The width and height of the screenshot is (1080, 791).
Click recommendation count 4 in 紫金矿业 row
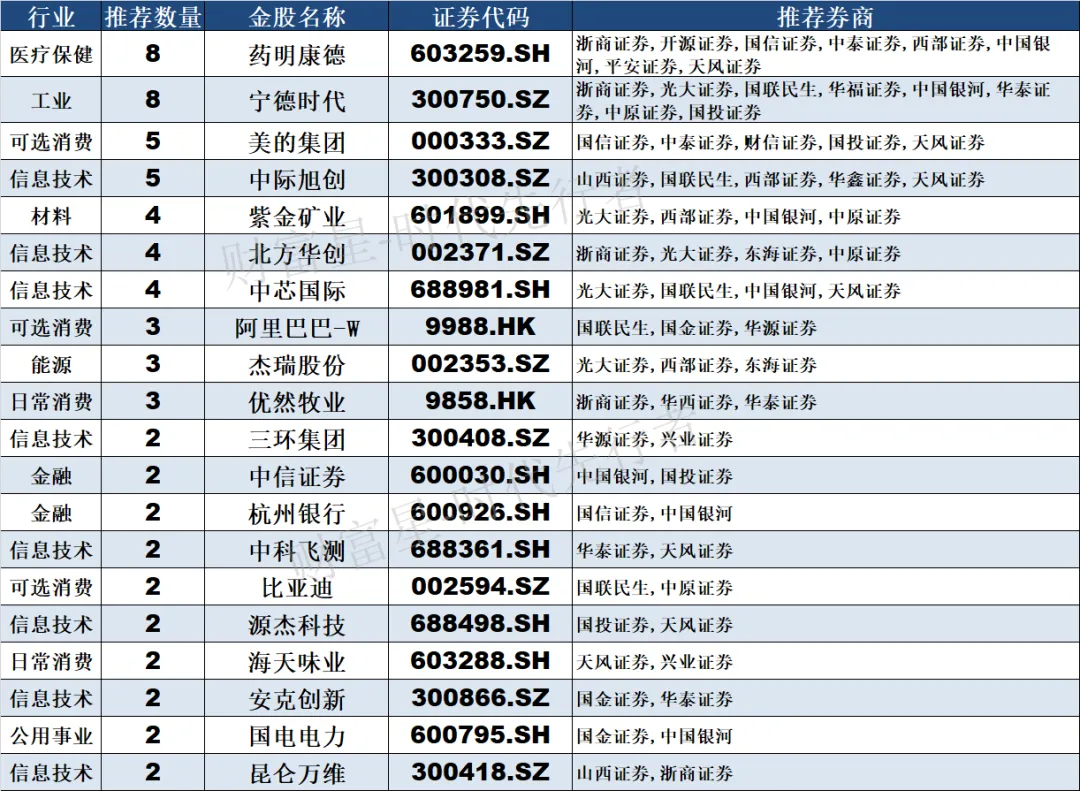click(153, 216)
